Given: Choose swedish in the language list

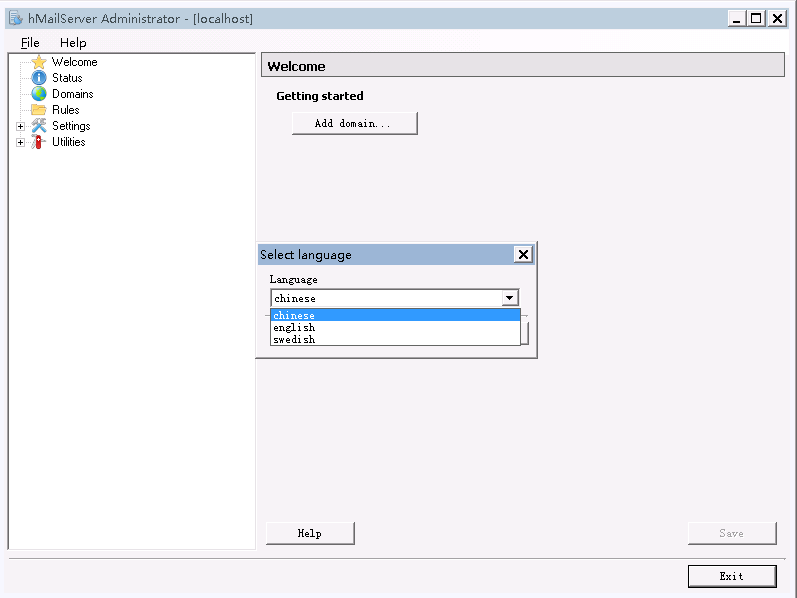Looking at the screenshot, I should 395,339.
